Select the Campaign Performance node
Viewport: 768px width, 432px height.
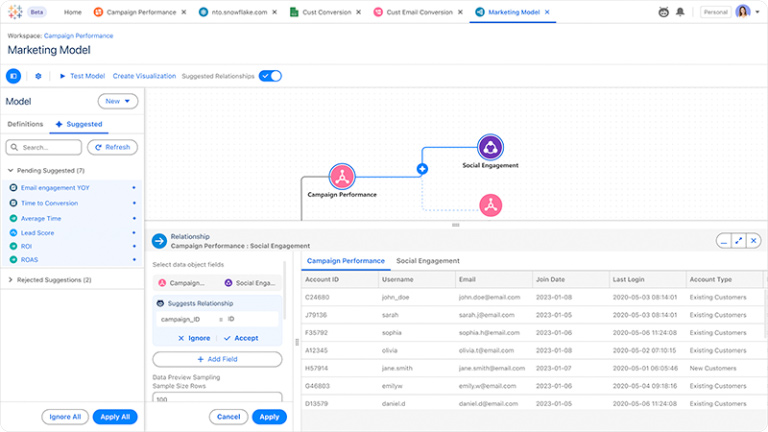point(342,176)
